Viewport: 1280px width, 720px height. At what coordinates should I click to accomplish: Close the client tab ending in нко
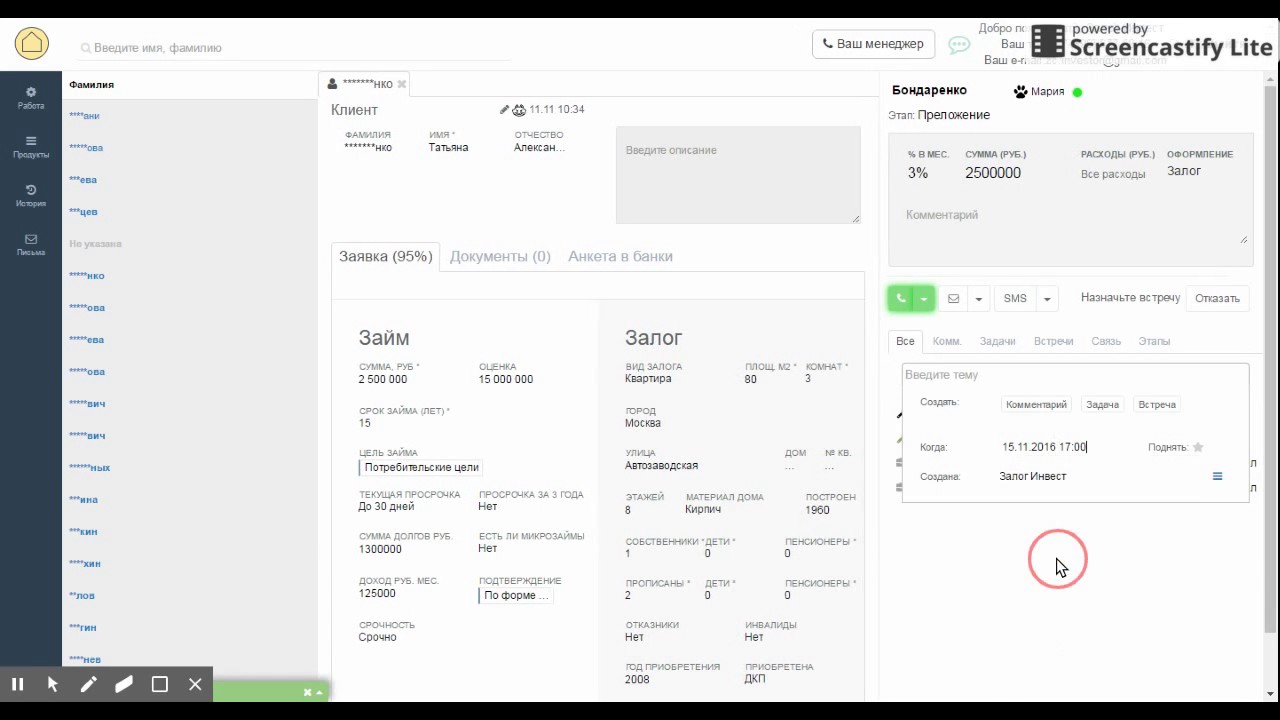pos(402,84)
